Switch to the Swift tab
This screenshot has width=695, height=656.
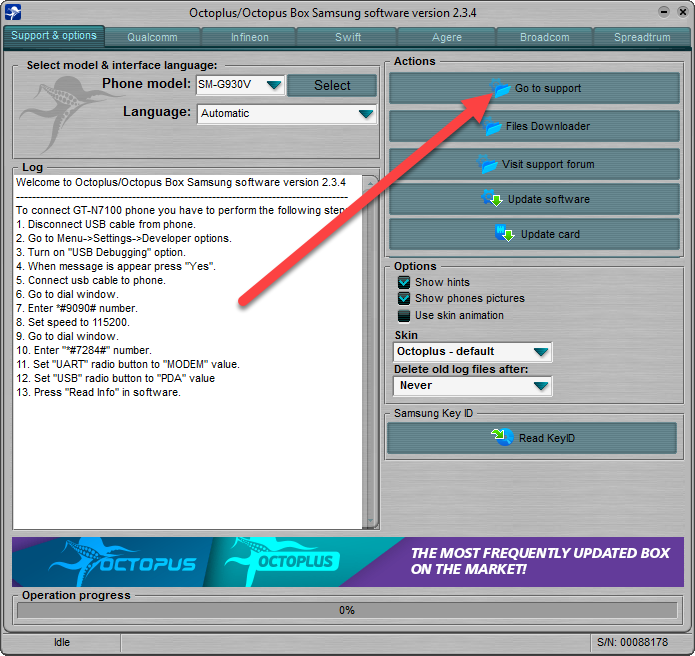[x=348, y=37]
